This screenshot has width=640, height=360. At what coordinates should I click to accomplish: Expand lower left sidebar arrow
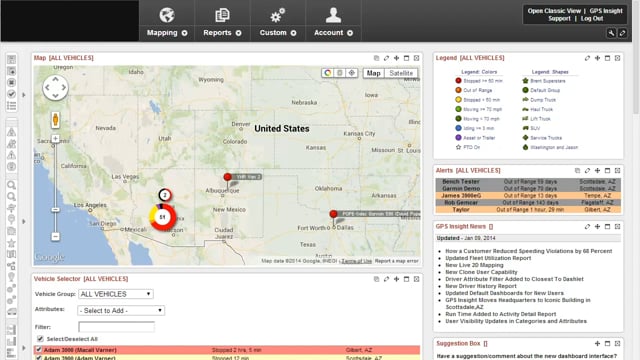click(24, 348)
